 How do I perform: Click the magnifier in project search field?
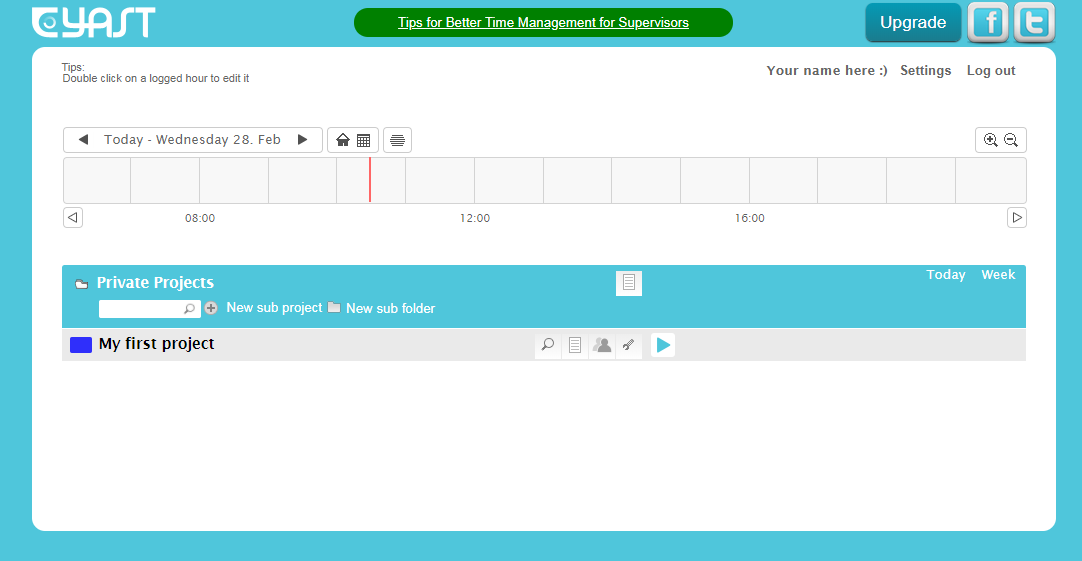click(189, 309)
